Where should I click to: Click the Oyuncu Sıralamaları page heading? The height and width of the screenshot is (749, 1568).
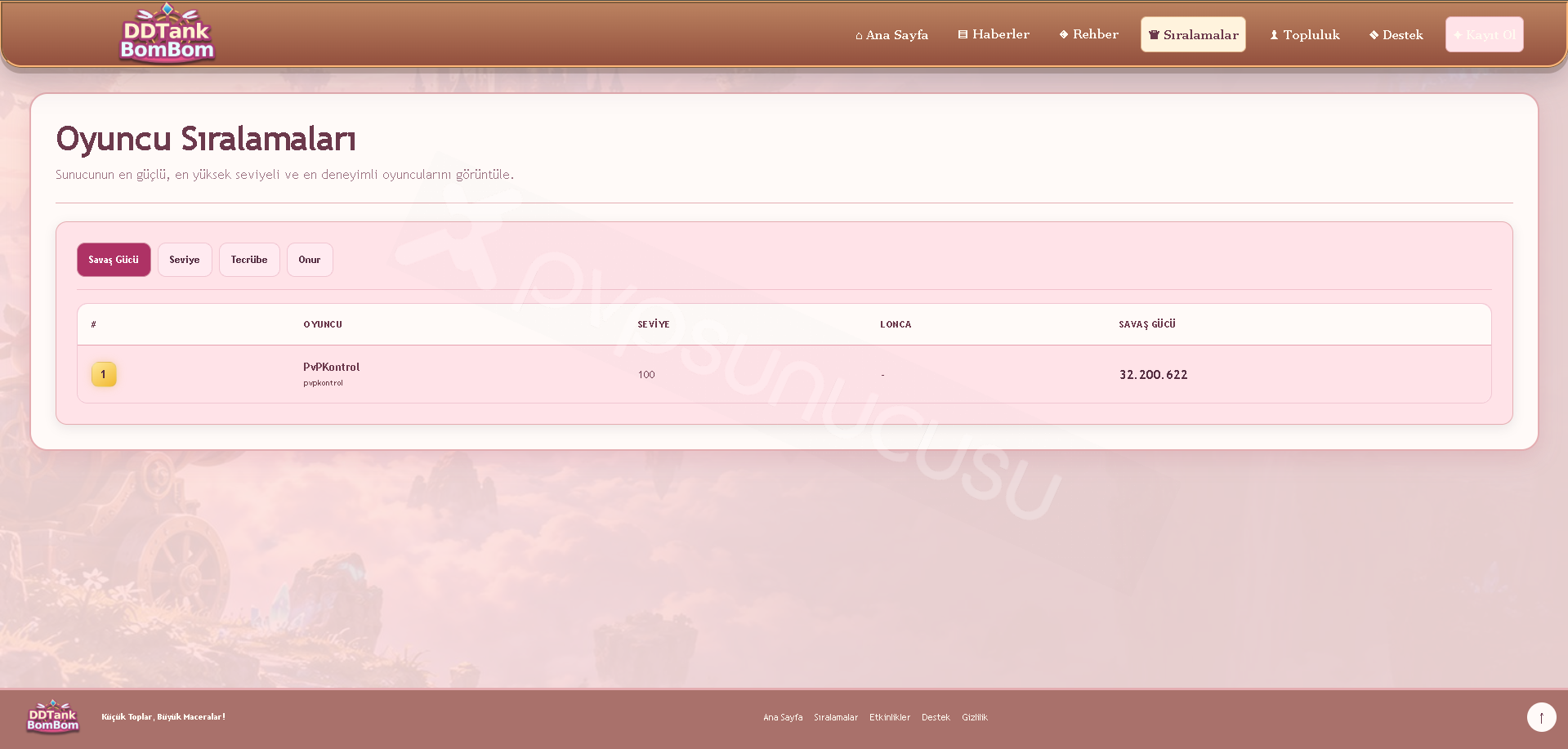(x=206, y=139)
